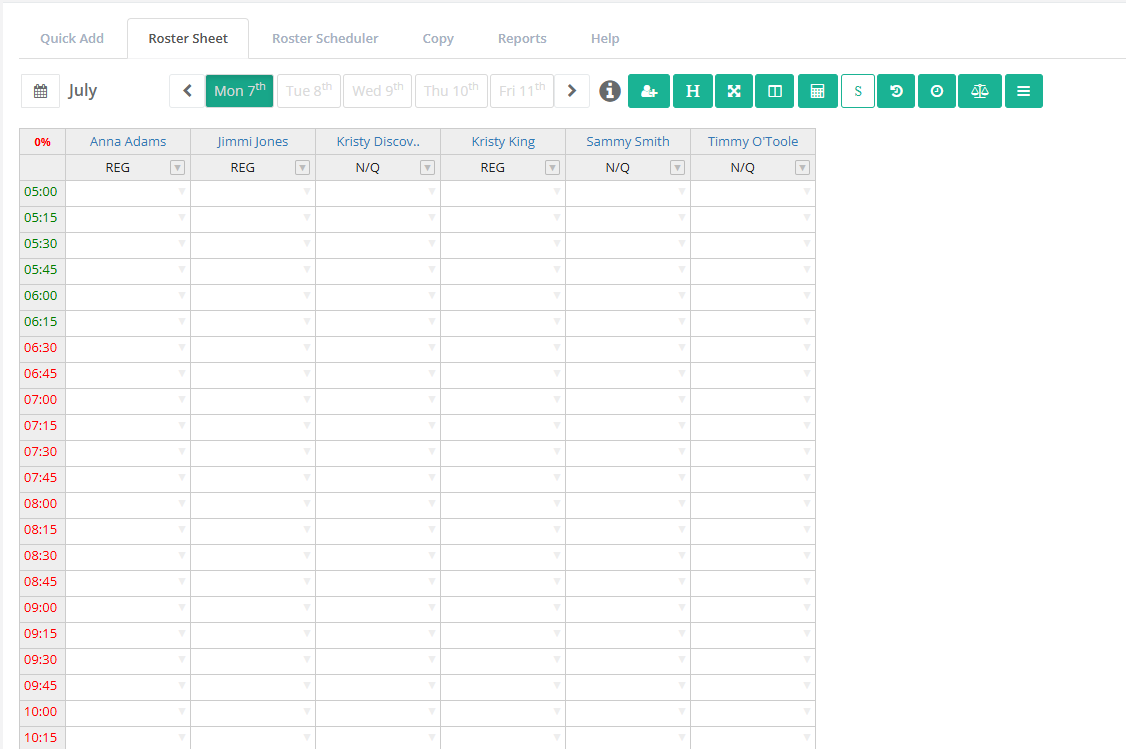Open Sammy Smith staff link
Viewport: 1126px width, 749px height.
pyautogui.click(x=628, y=141)
